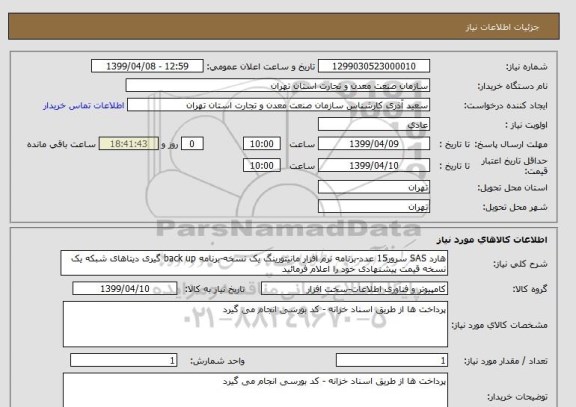Click the buyer organization name field
This screenshot has height=407, width=576.
[x=277, y=86]
